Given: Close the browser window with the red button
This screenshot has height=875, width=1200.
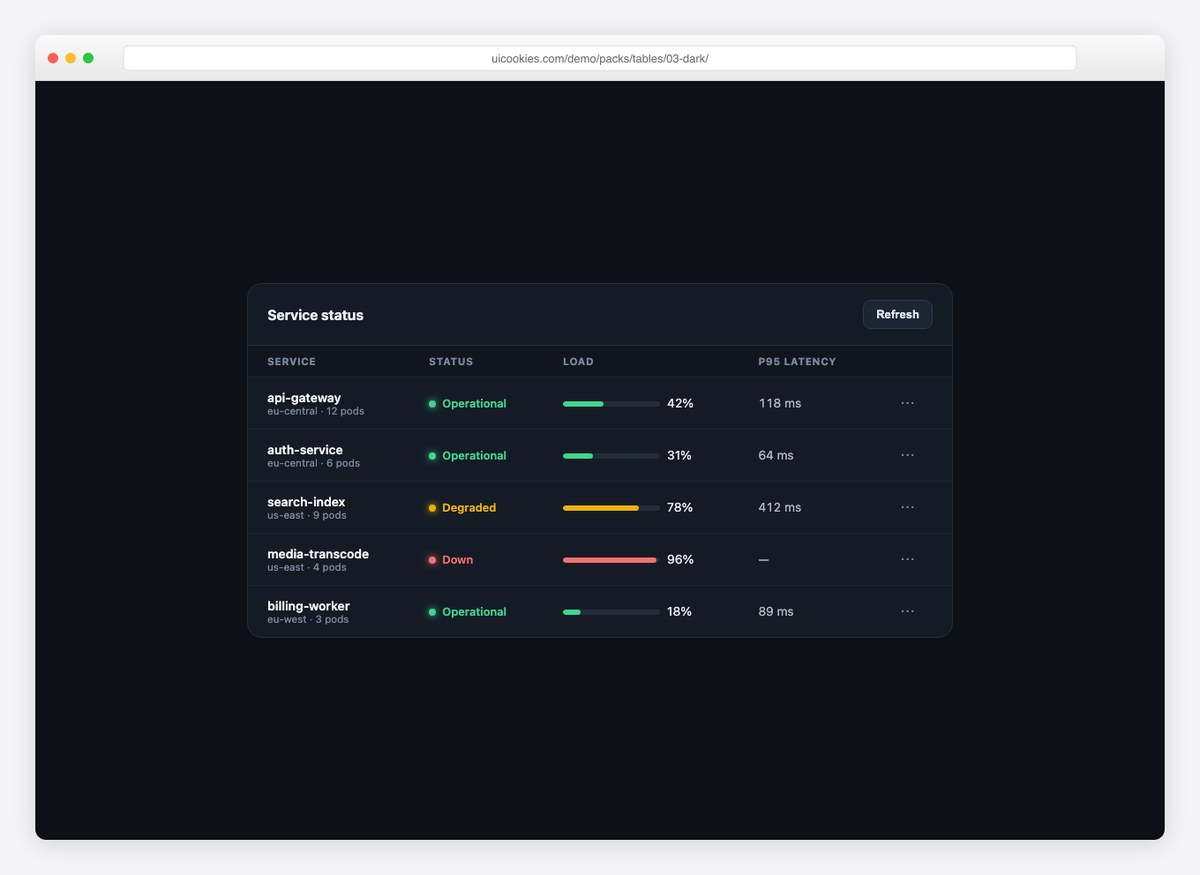Looking at the screenshot, I should click(x=53, y=58).
